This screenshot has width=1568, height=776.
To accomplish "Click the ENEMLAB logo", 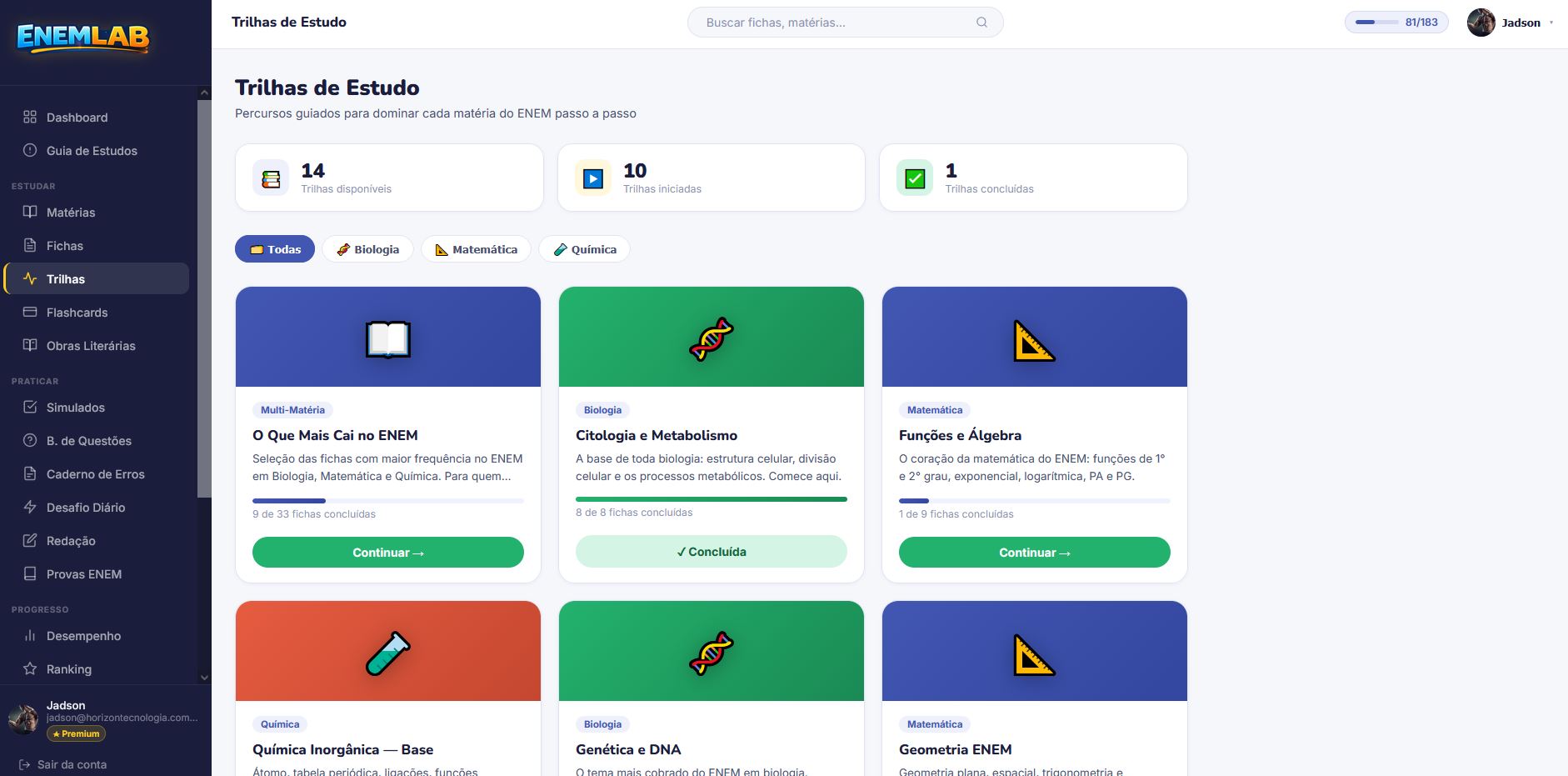I will tap(83, 38).
